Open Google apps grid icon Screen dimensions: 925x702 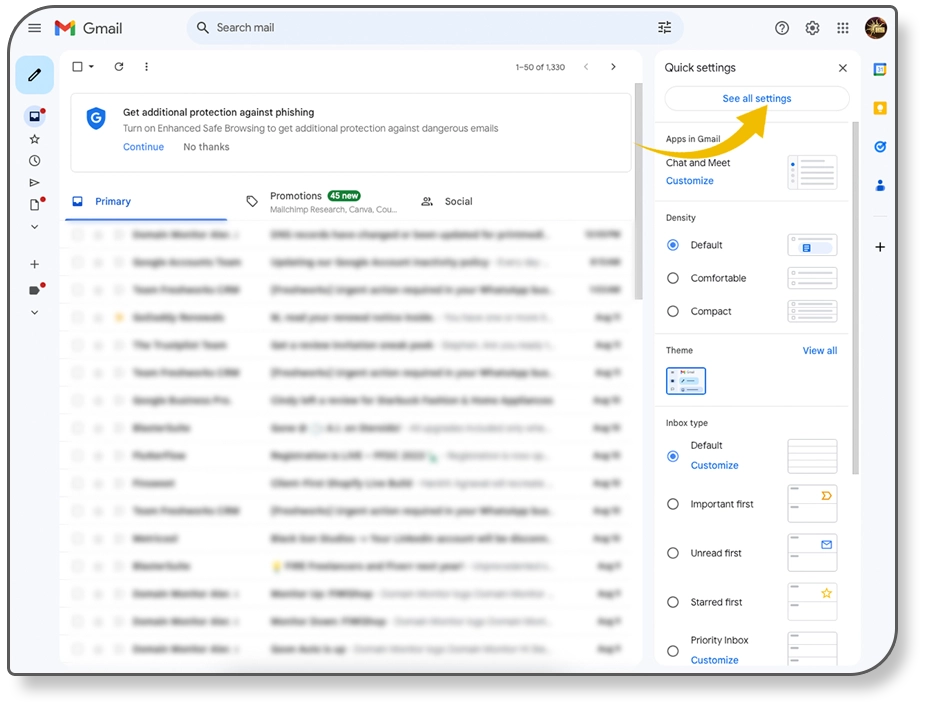(x=843, y=28)
